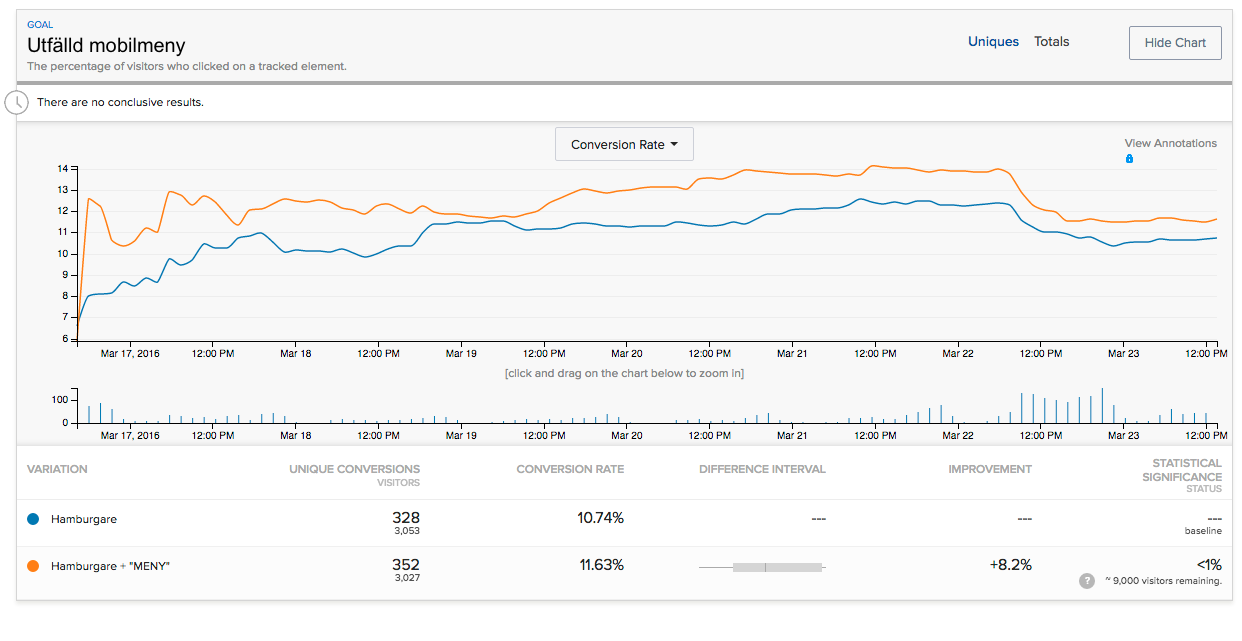Click the '~ 9,000 visitors remaining' note

click(1163, 581)
